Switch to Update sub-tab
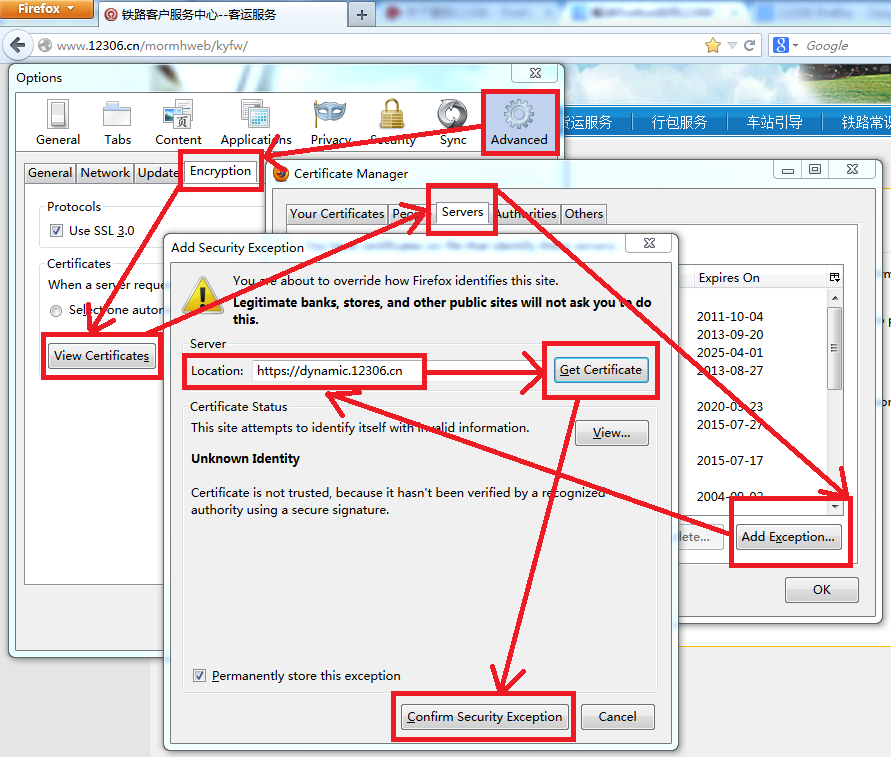This screenshot has width=891, height=757. 158,173
